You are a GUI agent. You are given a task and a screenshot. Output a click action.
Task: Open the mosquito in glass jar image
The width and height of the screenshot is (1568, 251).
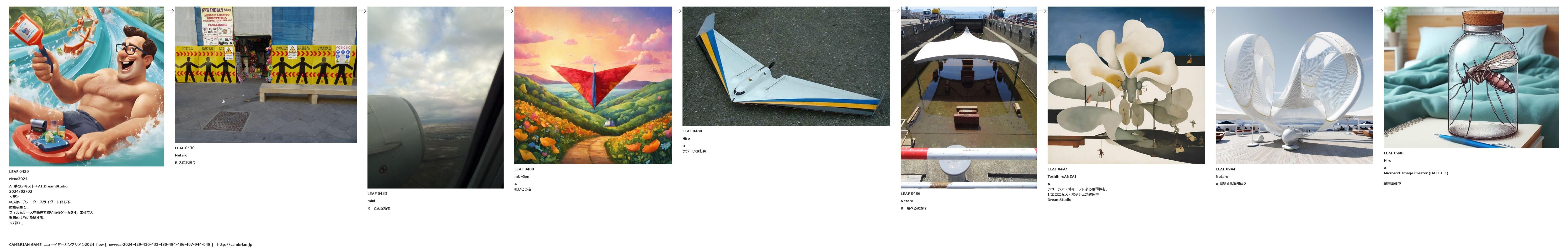(1471, 77)
